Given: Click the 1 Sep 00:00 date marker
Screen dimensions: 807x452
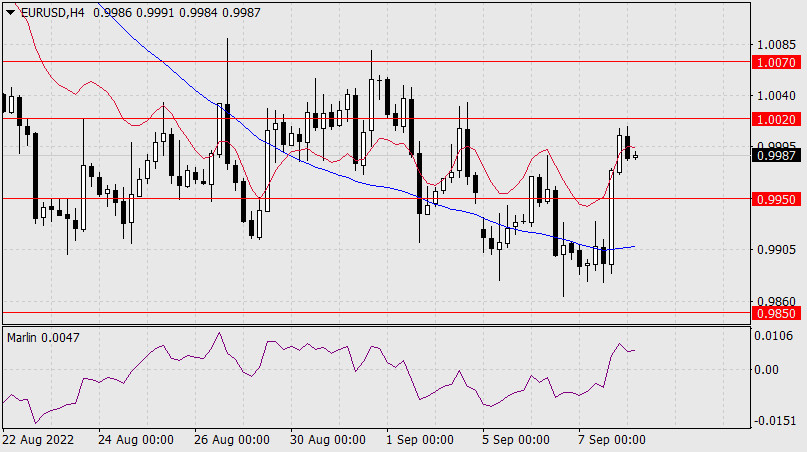Looking at the screenshot, I should tap(418, 440).
